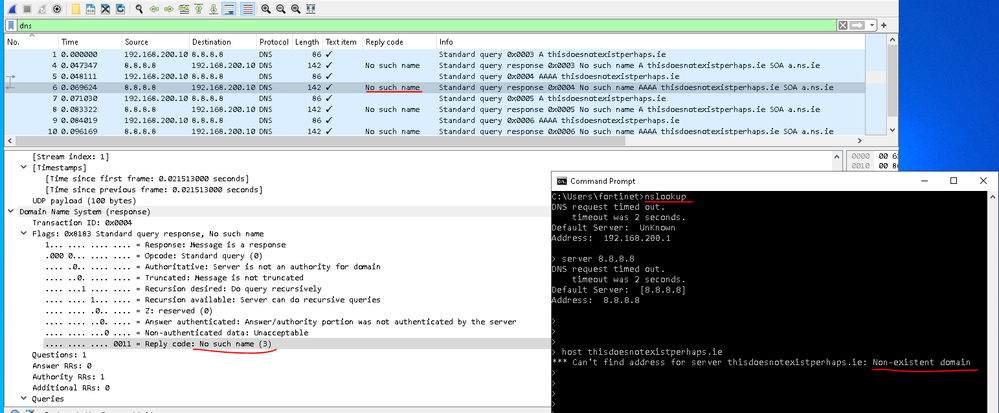The width and height of the screenshot is (999, 413).
Task: Click the Text item column header
Action: coord(343,42)
